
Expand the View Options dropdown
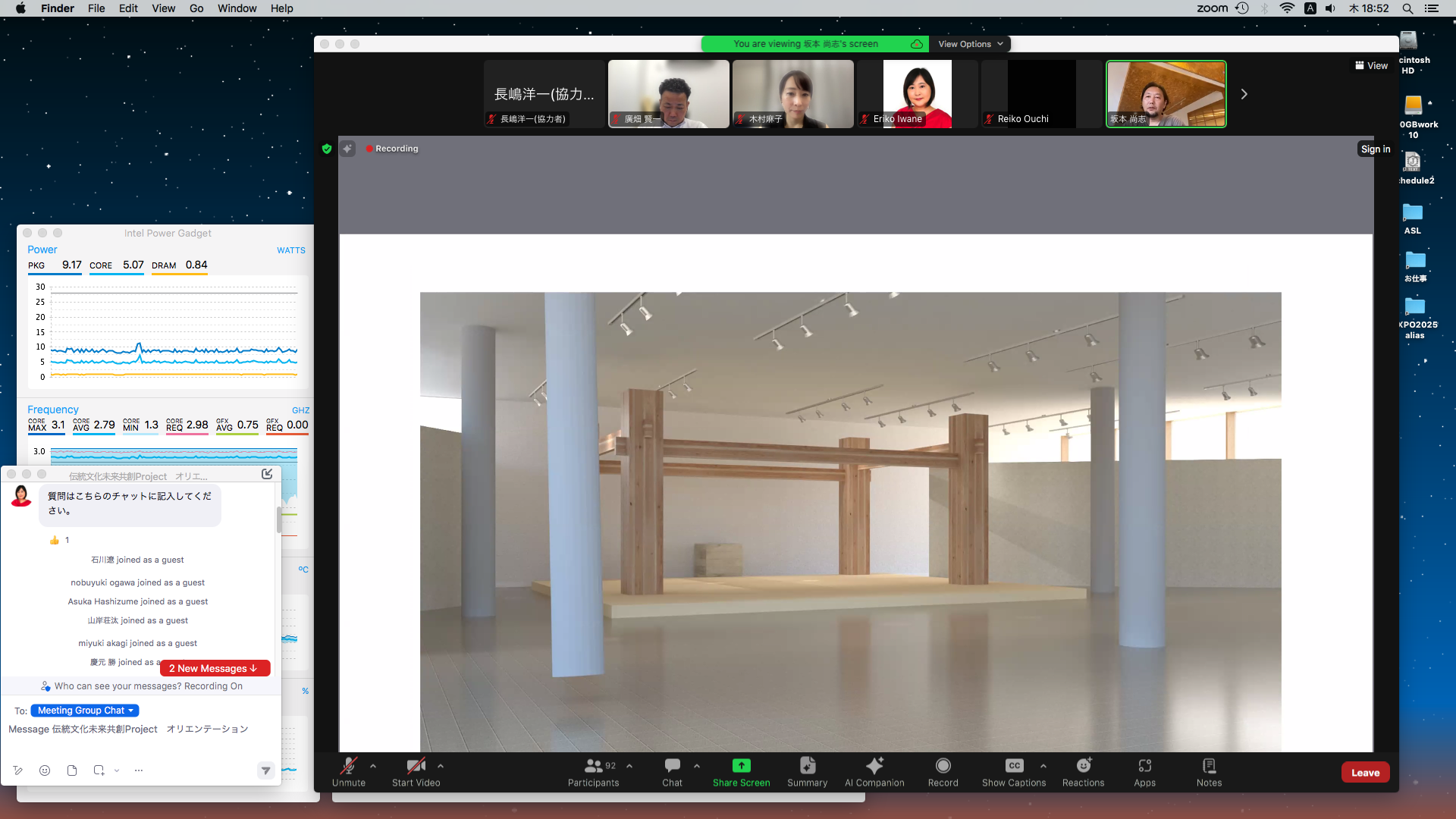point(970,44)
